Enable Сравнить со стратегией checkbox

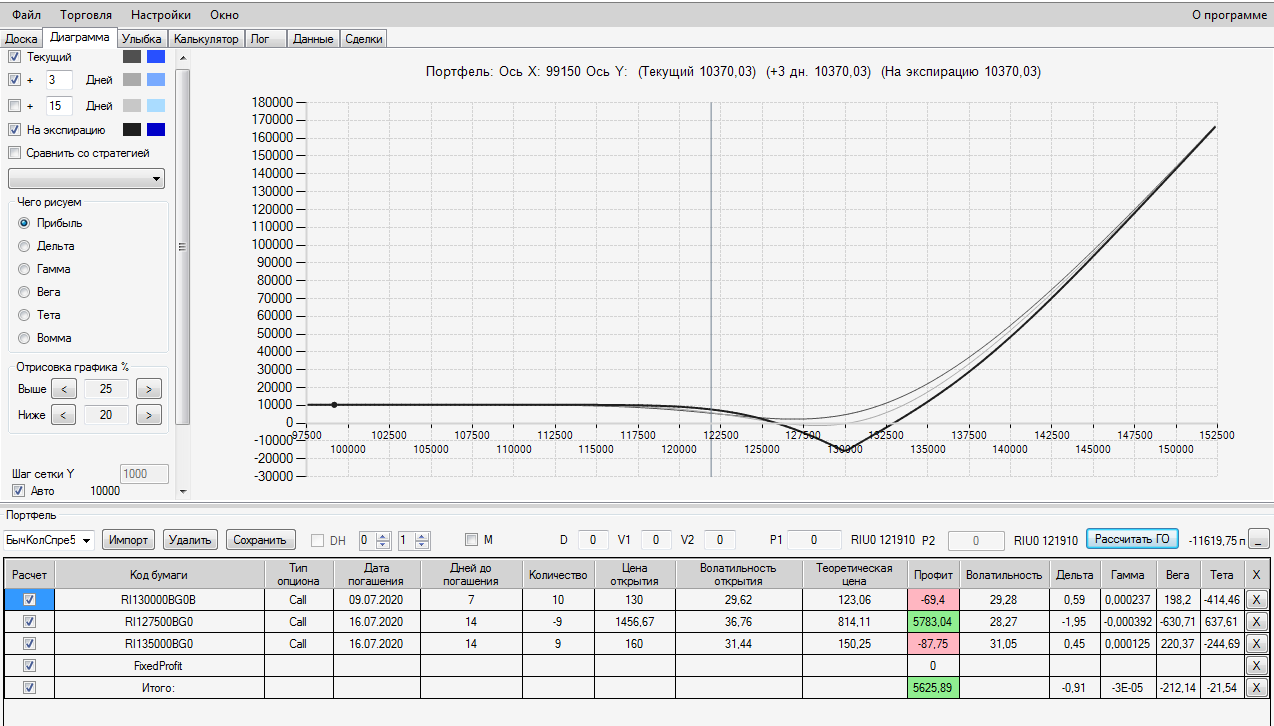pyautogui.click(x=14, y=153)
